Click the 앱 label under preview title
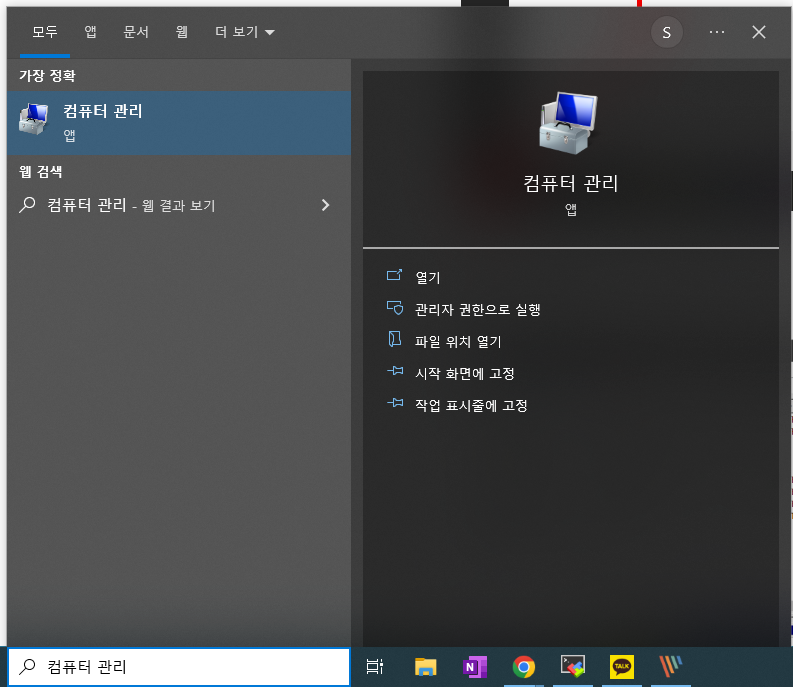 tap(570, 209)
